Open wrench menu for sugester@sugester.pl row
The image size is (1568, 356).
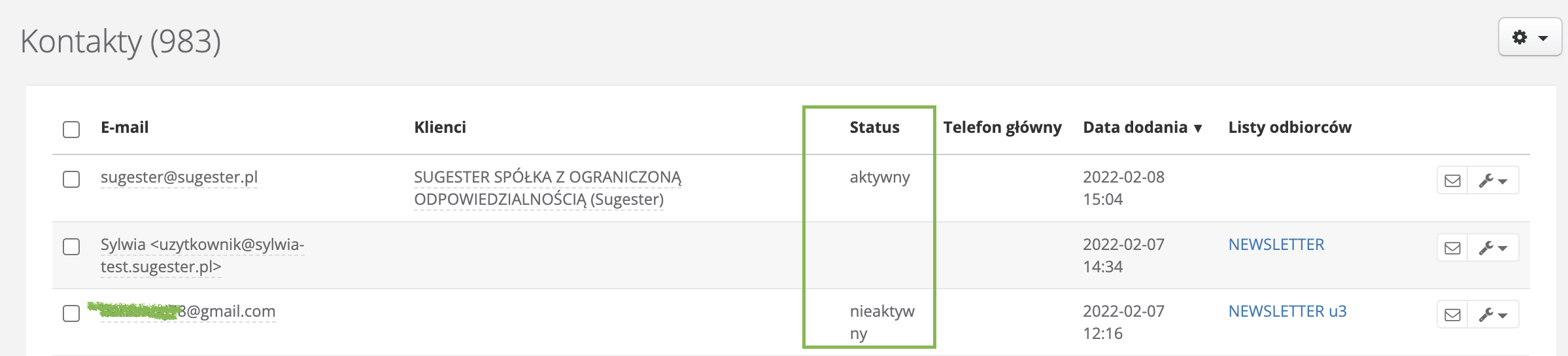[x=1493, y=181]
